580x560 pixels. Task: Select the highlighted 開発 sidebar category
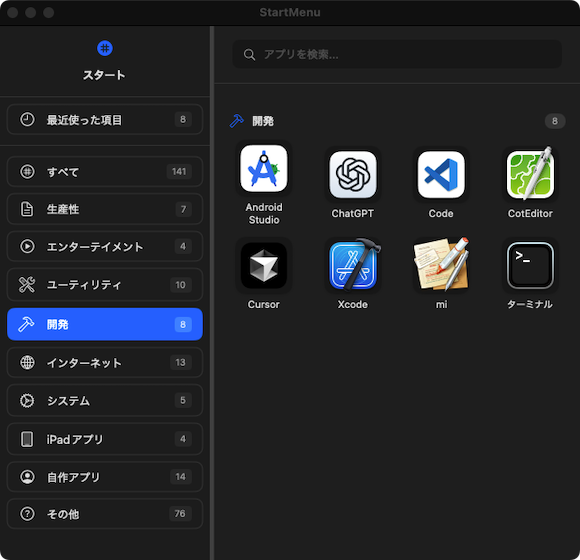pyautogui.click(x=105, y=324)
